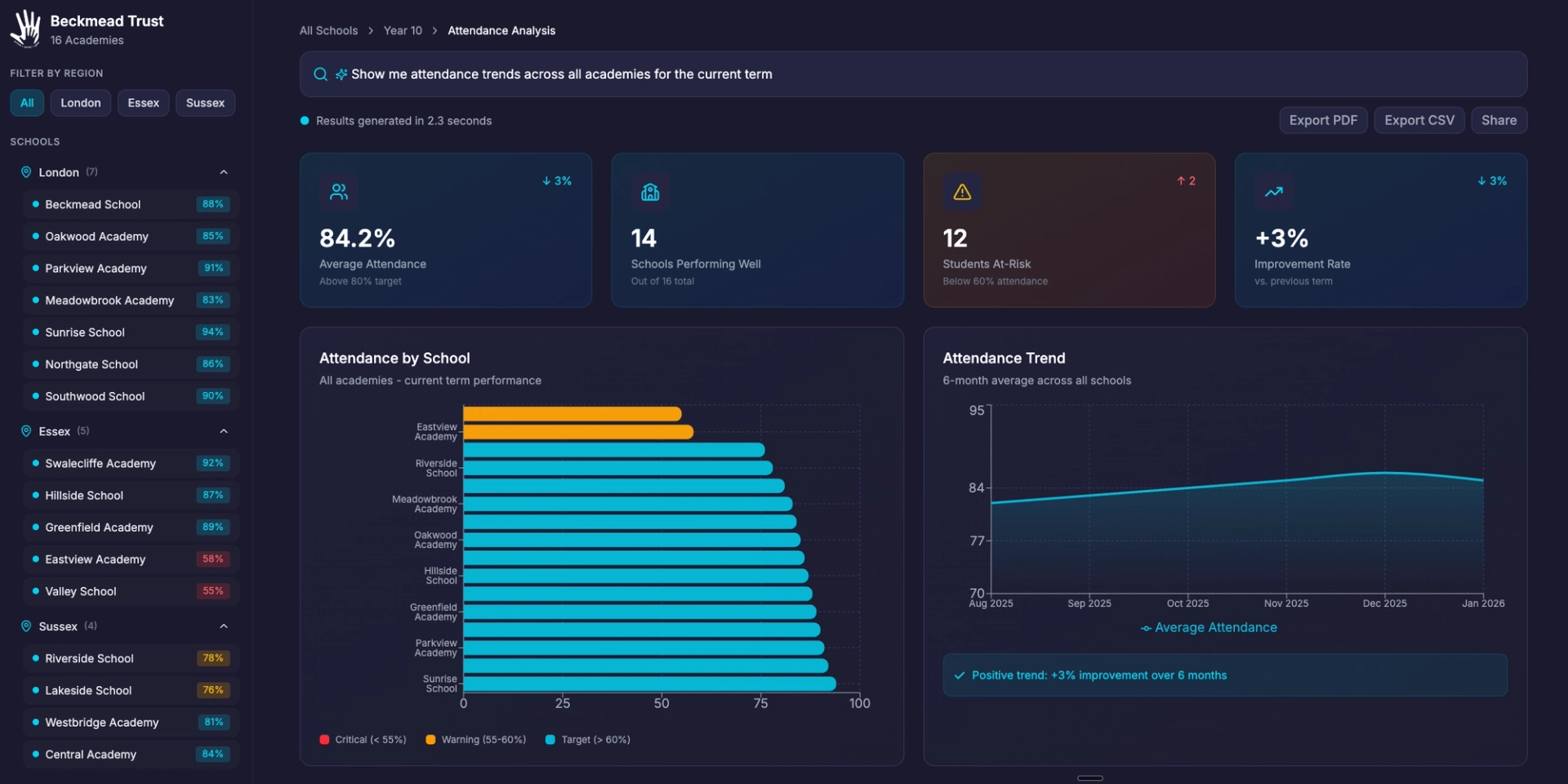1568x784 pixels.
Task: Click the Sussex region pin icon
Action: (26, 626)
